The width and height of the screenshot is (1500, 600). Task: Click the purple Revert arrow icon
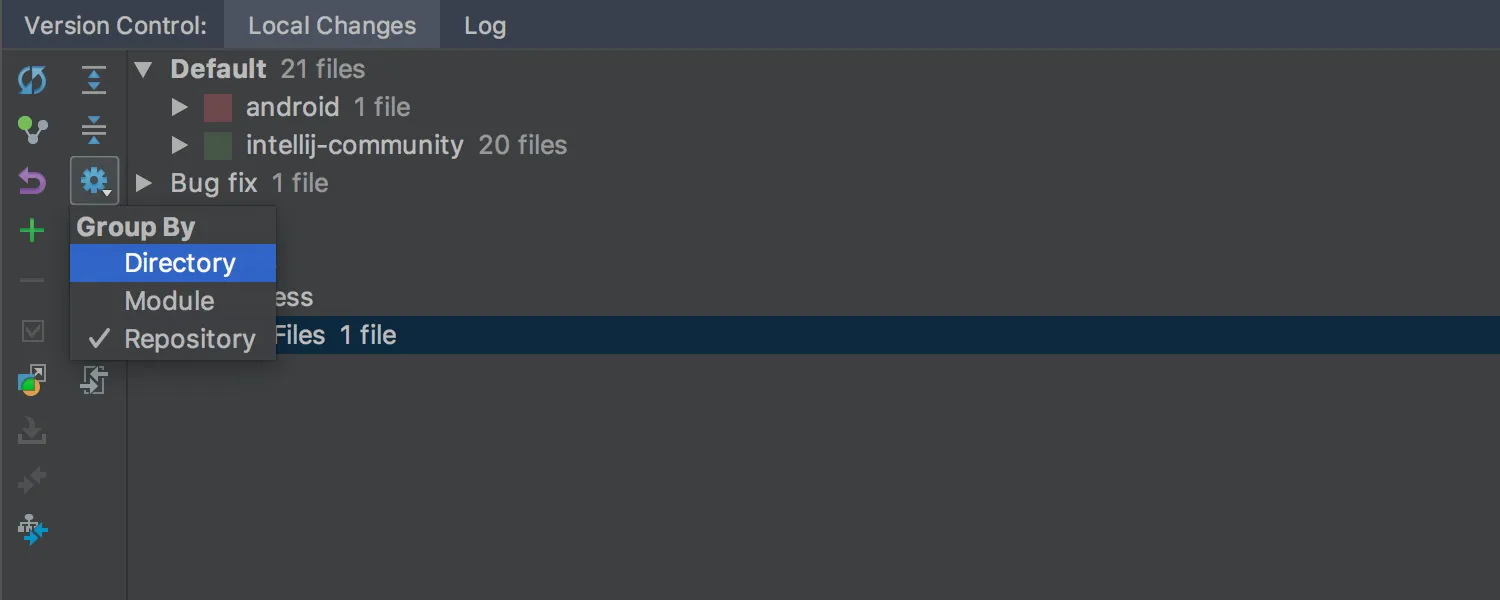(32, 182)
